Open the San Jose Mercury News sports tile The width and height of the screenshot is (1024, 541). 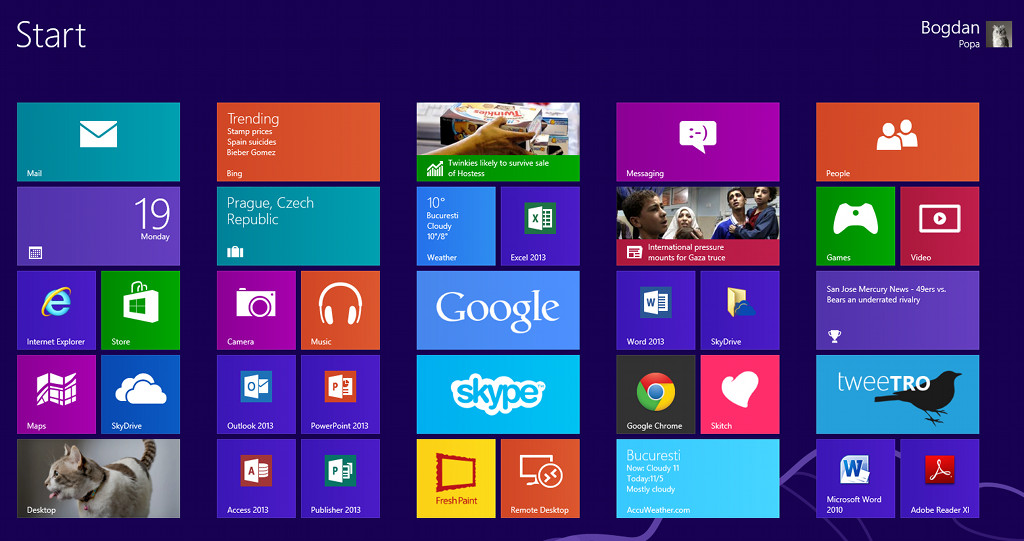point(898,310)
